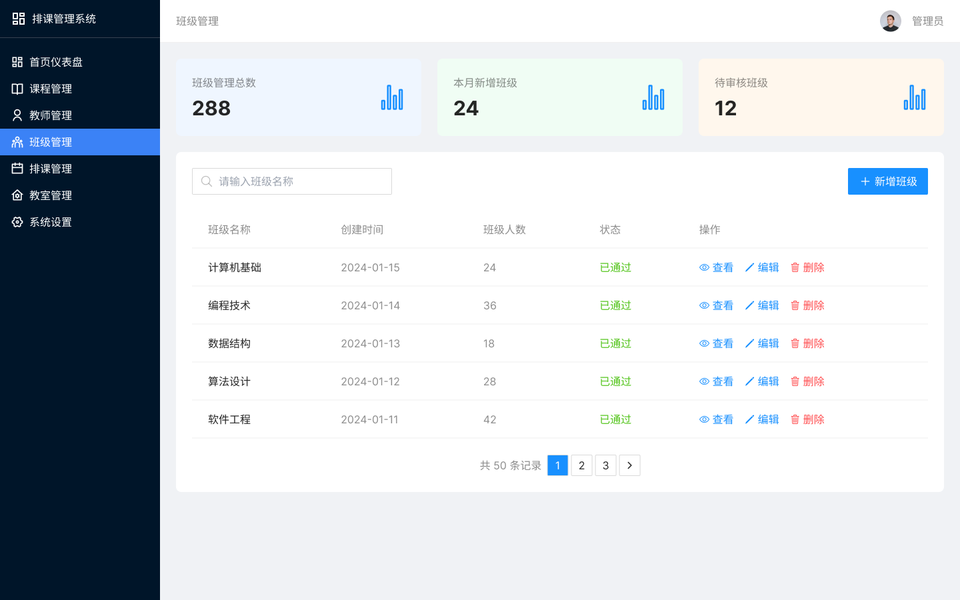Focus the 请输入班级名称 search field

point(292,181)
